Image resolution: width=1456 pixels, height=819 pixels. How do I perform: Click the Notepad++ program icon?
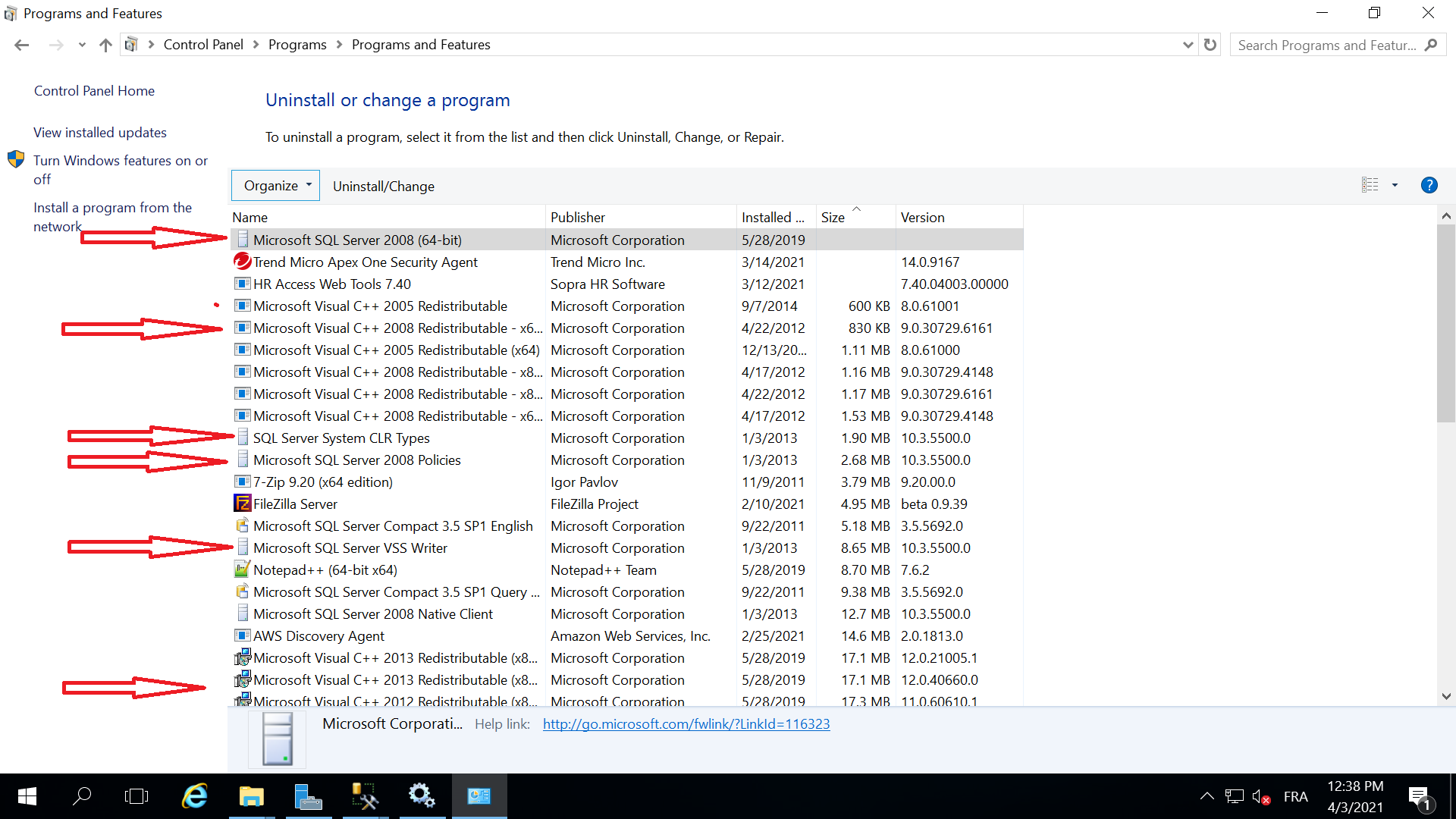coord(242,570)
